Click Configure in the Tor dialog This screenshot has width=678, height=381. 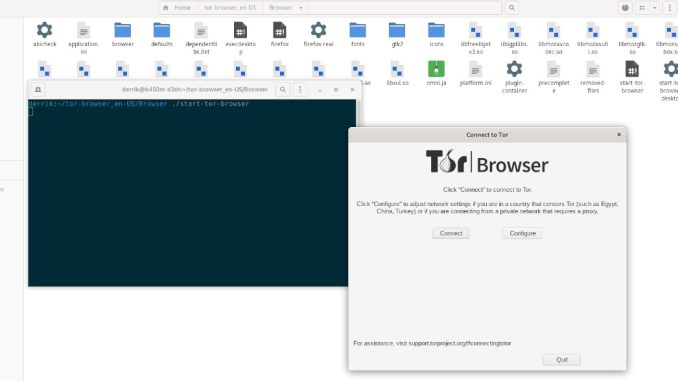(x=522, y=233)
